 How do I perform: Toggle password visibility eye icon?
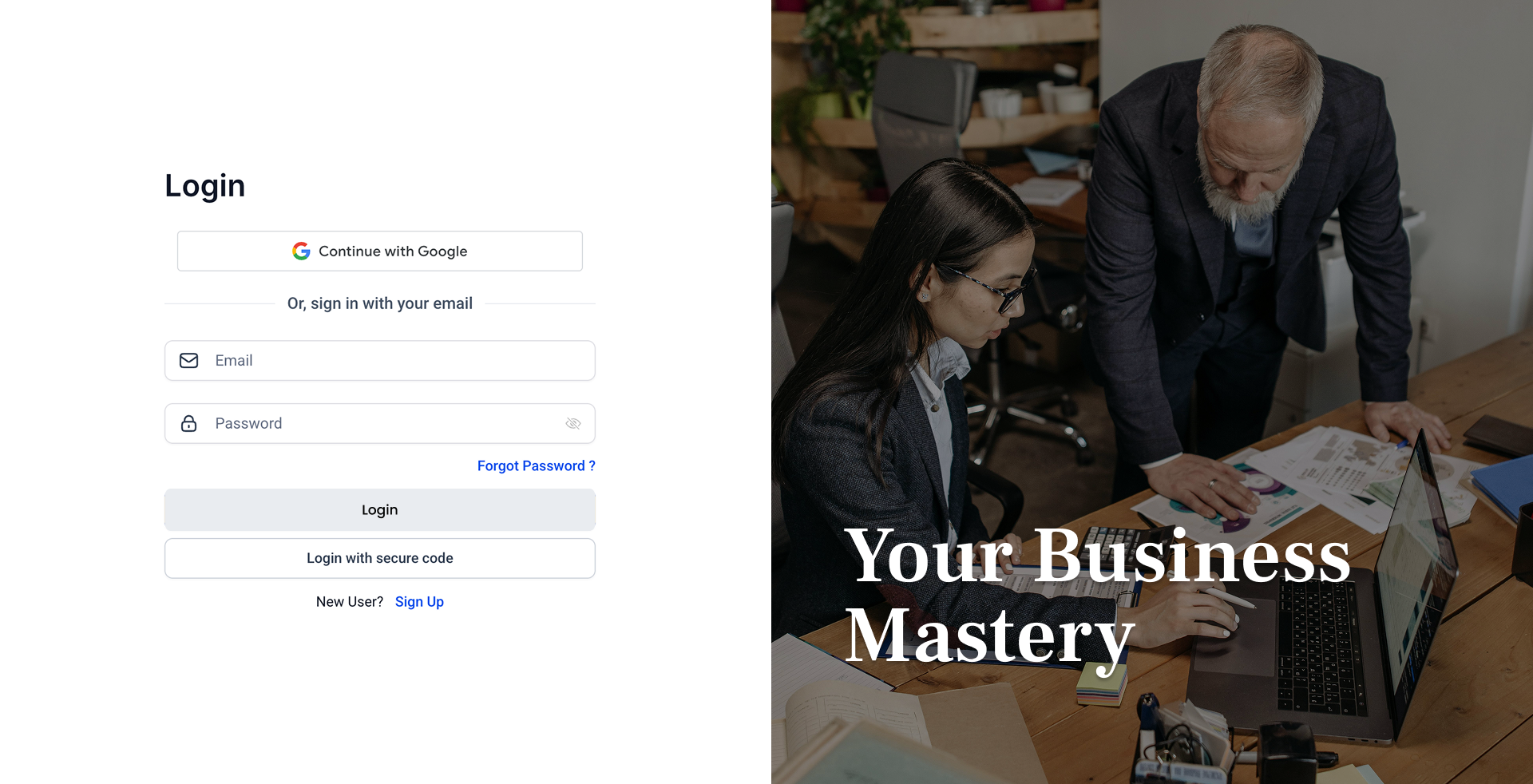pos(573,423)
